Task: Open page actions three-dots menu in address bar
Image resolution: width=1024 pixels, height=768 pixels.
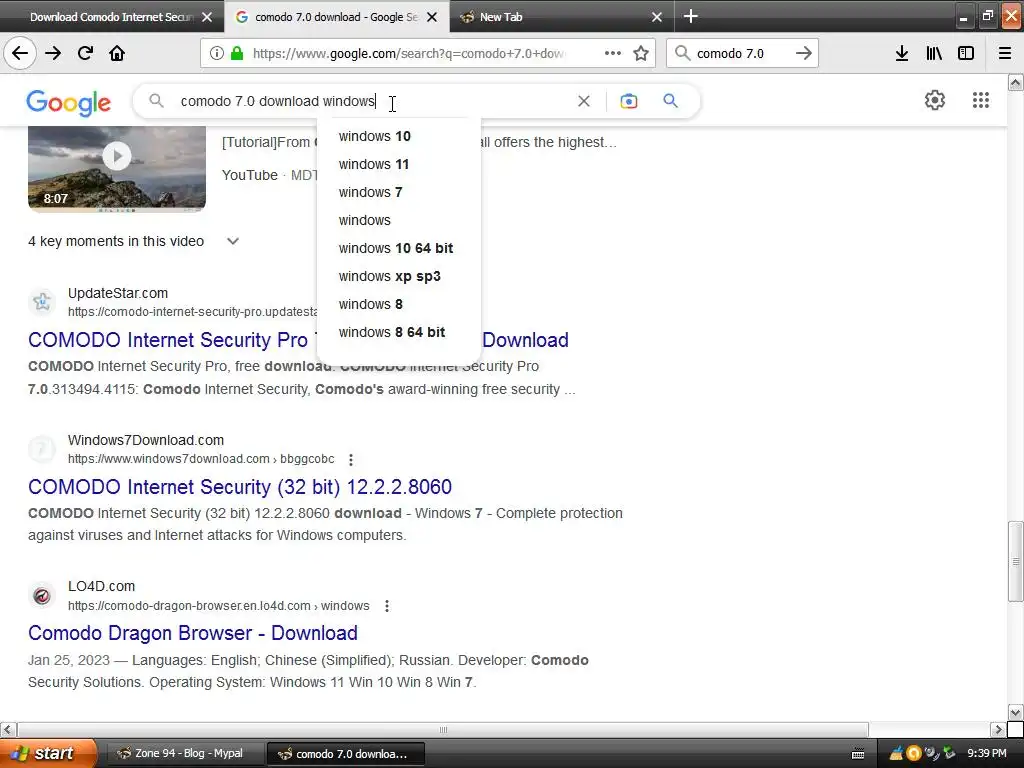Action: 613,53
